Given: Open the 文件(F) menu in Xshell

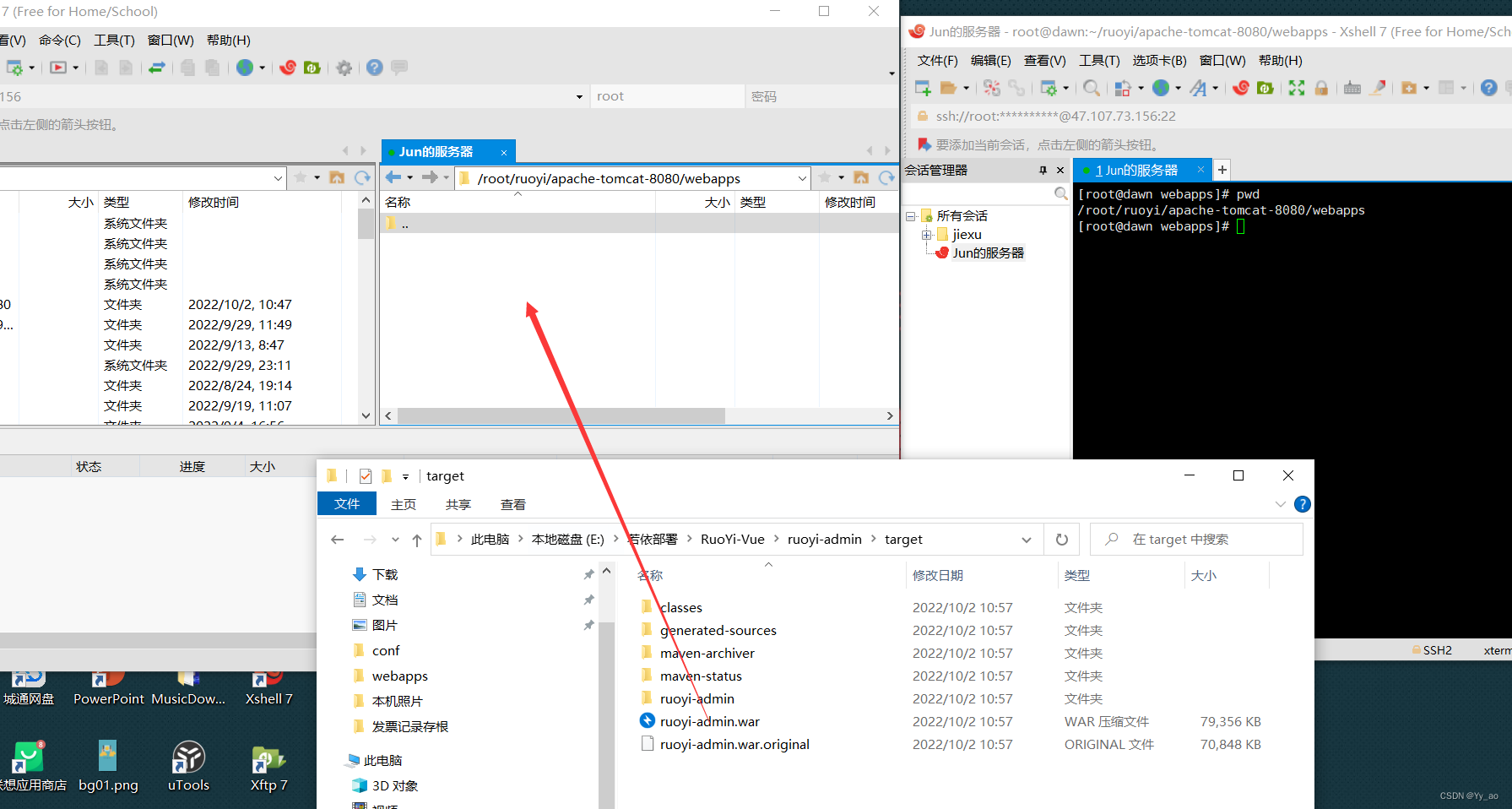Looking at the screenshot, I should tap(937, 60).
